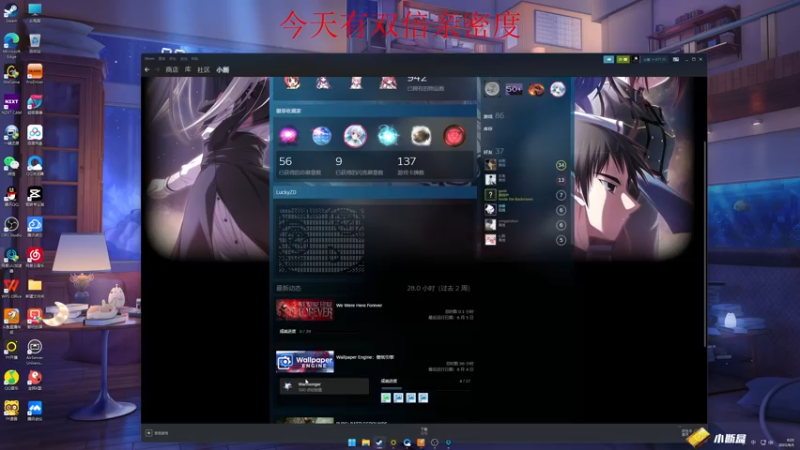Viewport: 800px width, 450px height.
Task: Open the Recycle Bin desktop icon
Action: click(x=35, y=43)
